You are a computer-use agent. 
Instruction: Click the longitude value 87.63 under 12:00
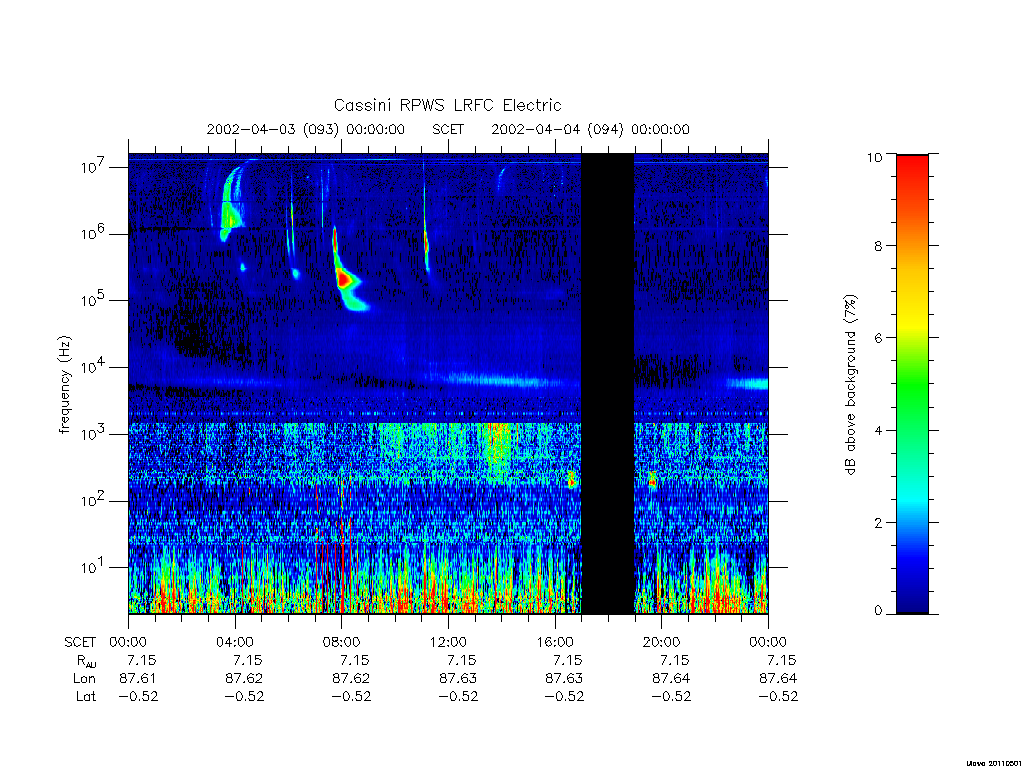(458, 679)
